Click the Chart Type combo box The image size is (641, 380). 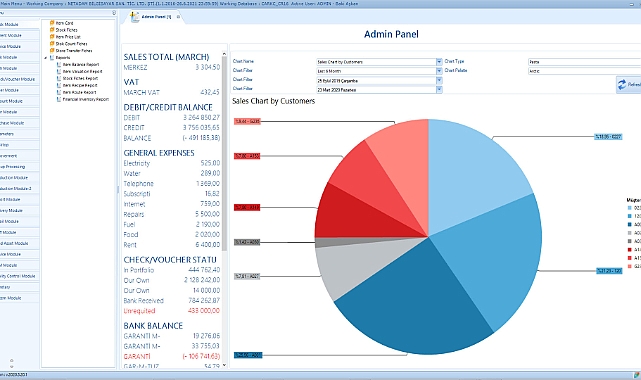coord(585,62)
